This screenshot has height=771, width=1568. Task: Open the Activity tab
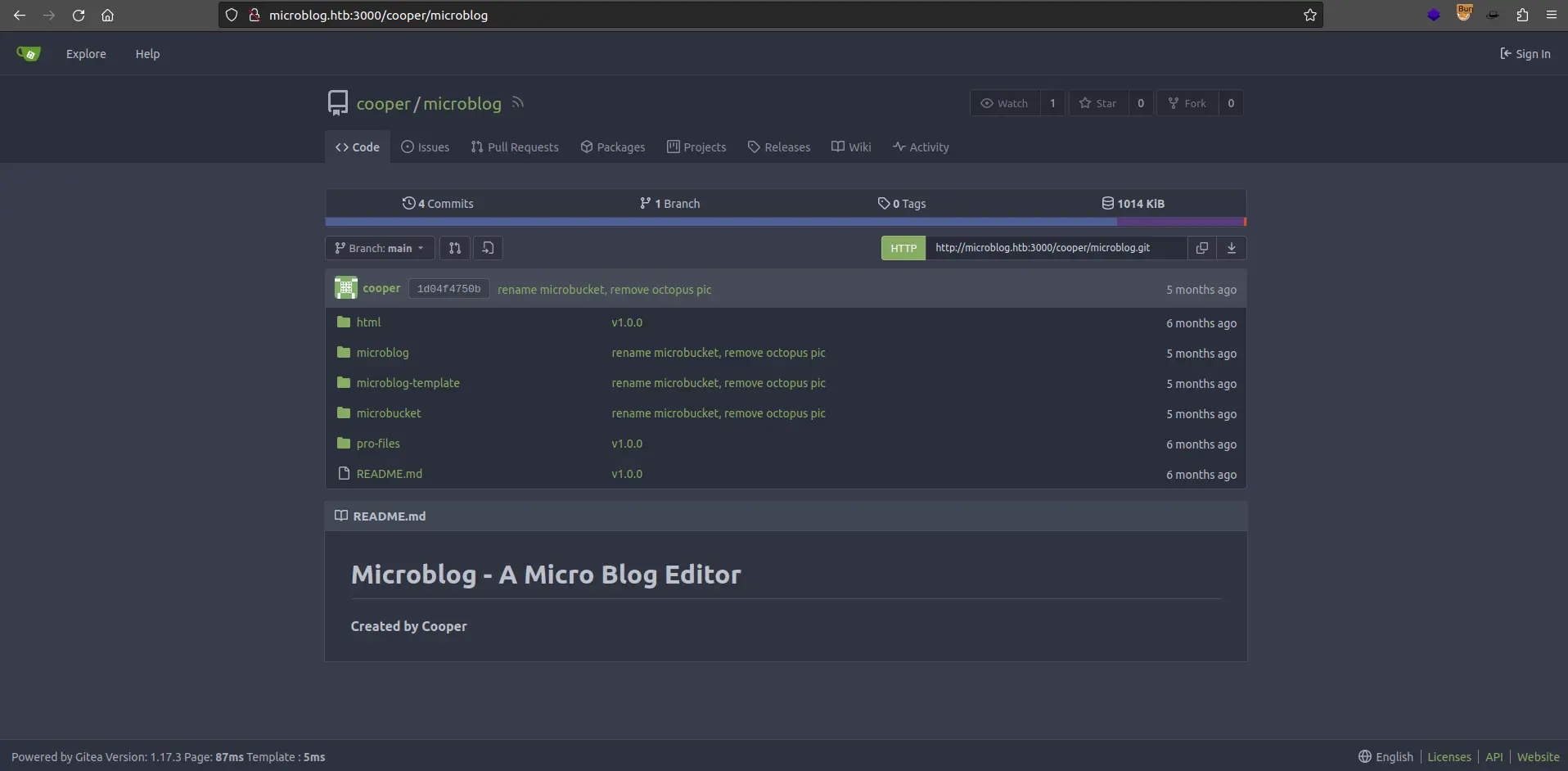click(921, 147)
